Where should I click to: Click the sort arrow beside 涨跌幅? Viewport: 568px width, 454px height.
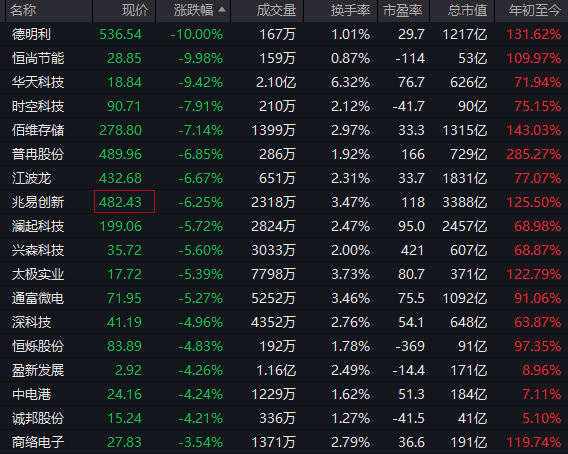[222, 10]
